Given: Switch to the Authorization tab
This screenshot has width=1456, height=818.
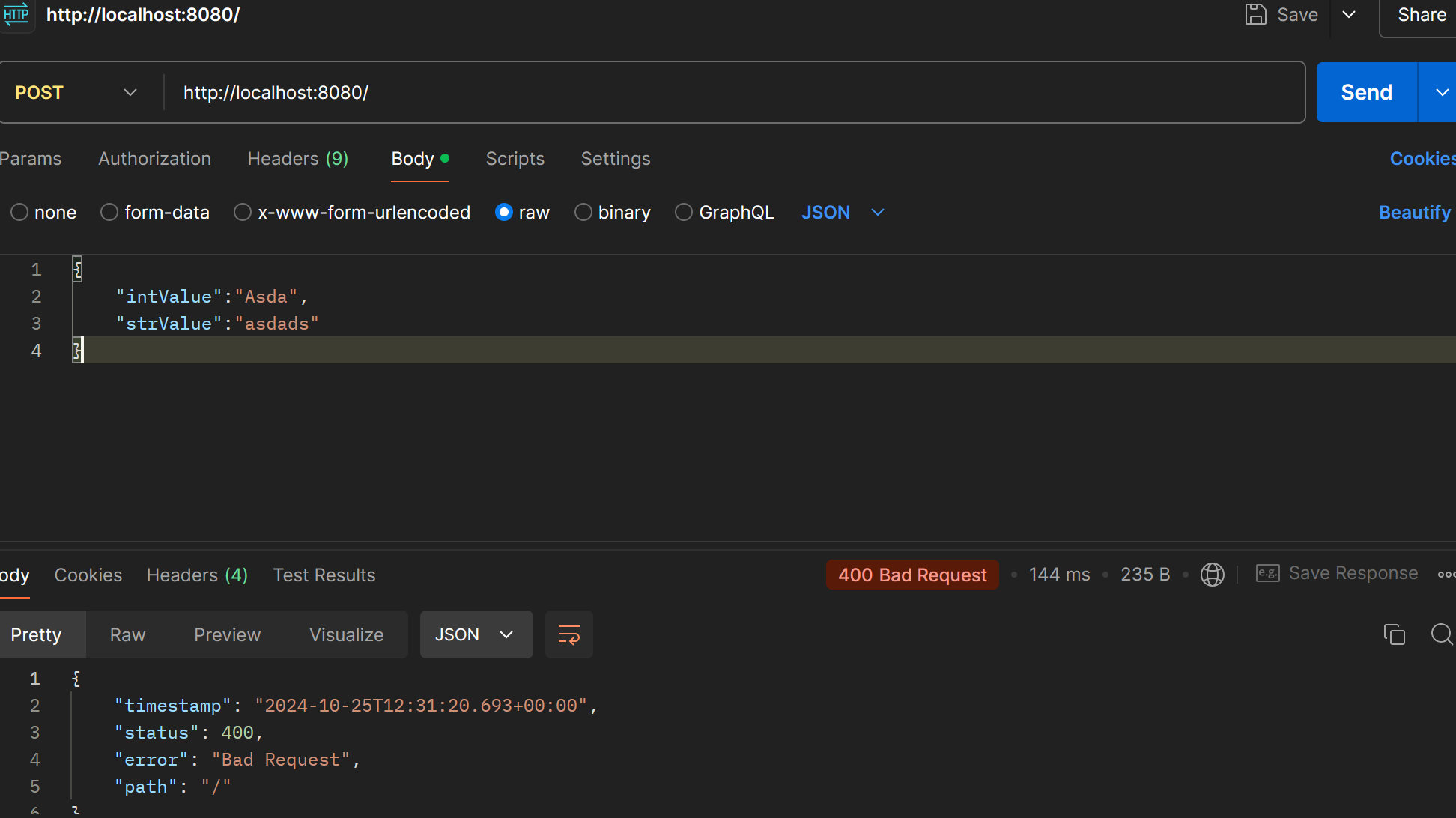Looking at the screenshot, I should point(154,159).
